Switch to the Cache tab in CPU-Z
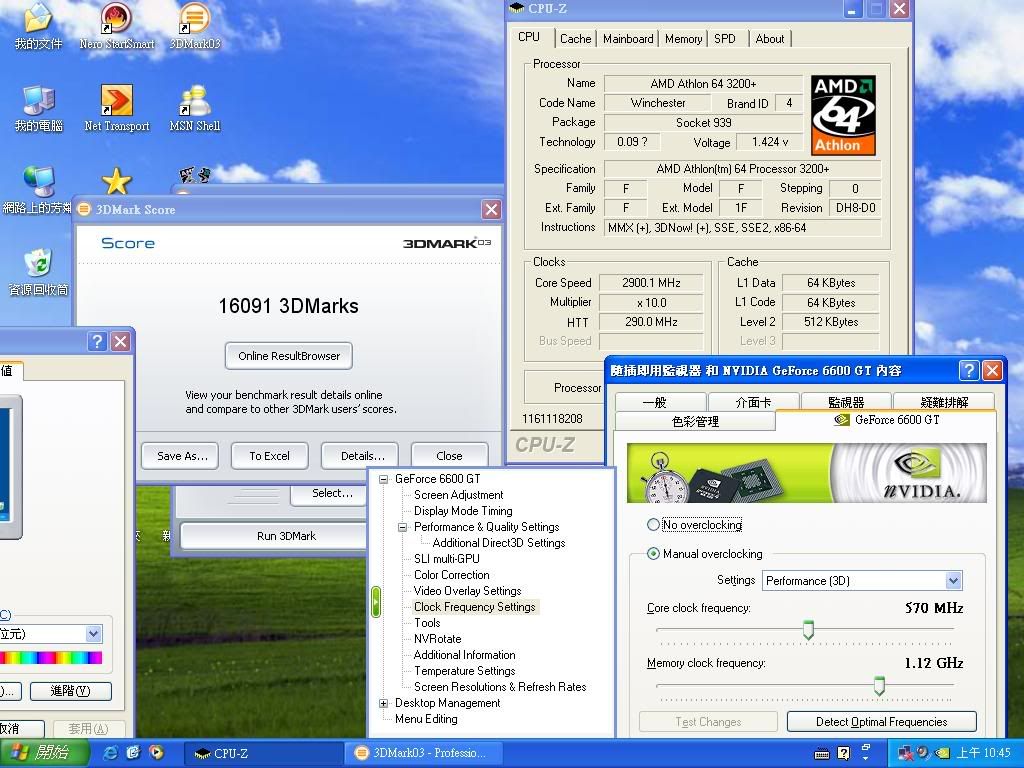The height and width of the screenshot is (768, 1024). pyautogui.click(x=575, y=39)
